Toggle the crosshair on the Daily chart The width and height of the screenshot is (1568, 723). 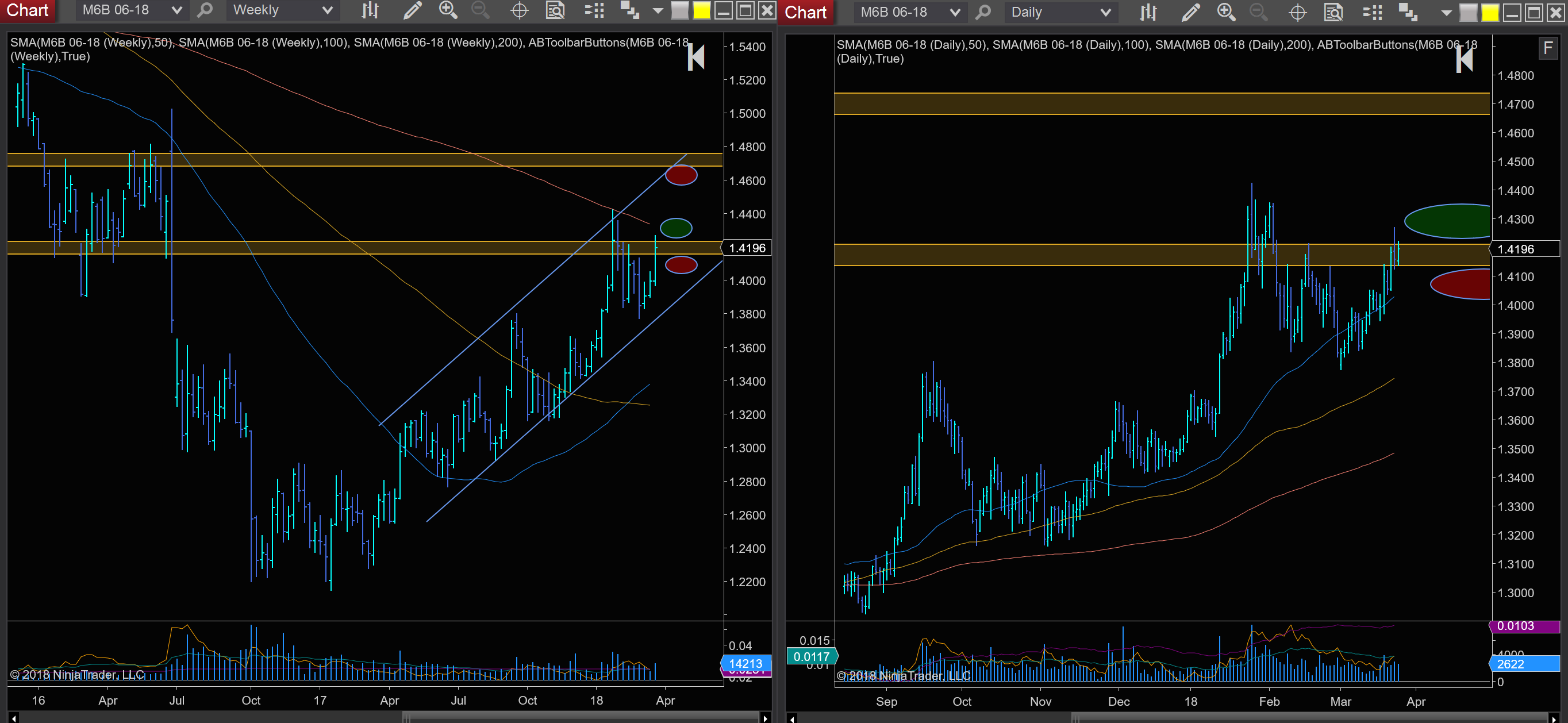pos(1298,12)
